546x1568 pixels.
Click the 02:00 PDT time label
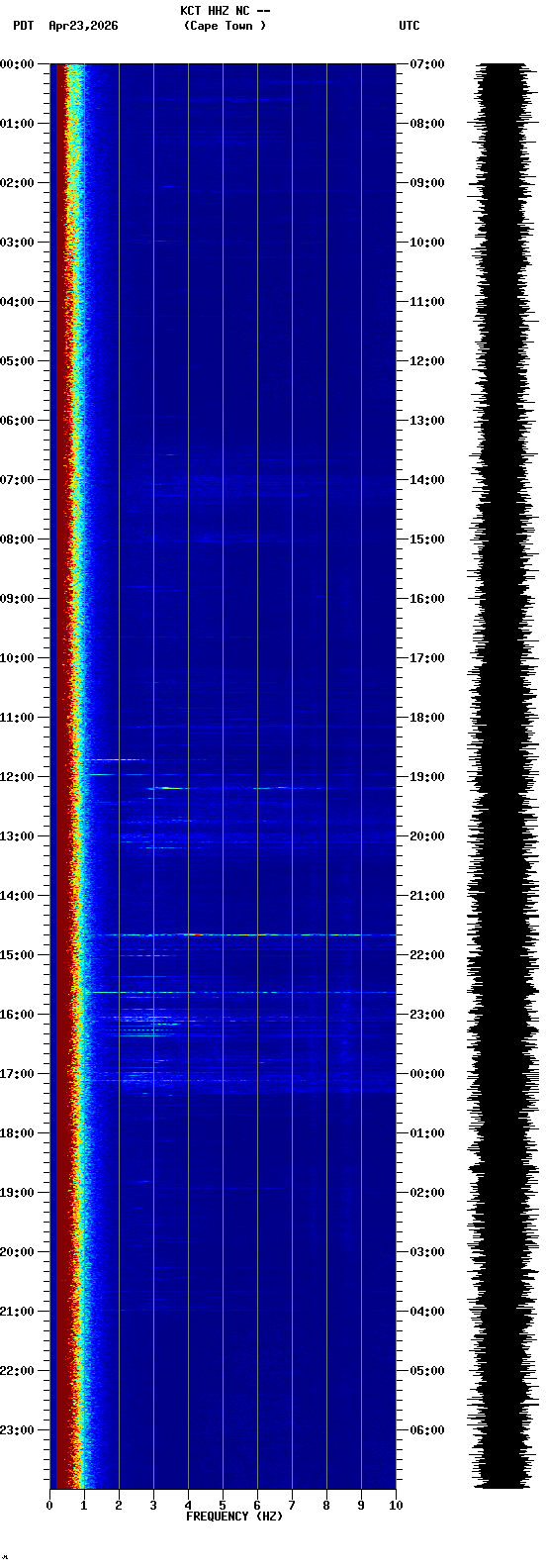pos(17,183)
